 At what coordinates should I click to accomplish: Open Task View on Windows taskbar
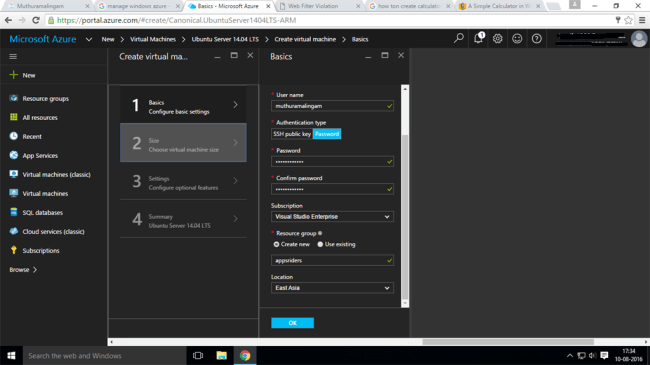click(x=198, y=355)
